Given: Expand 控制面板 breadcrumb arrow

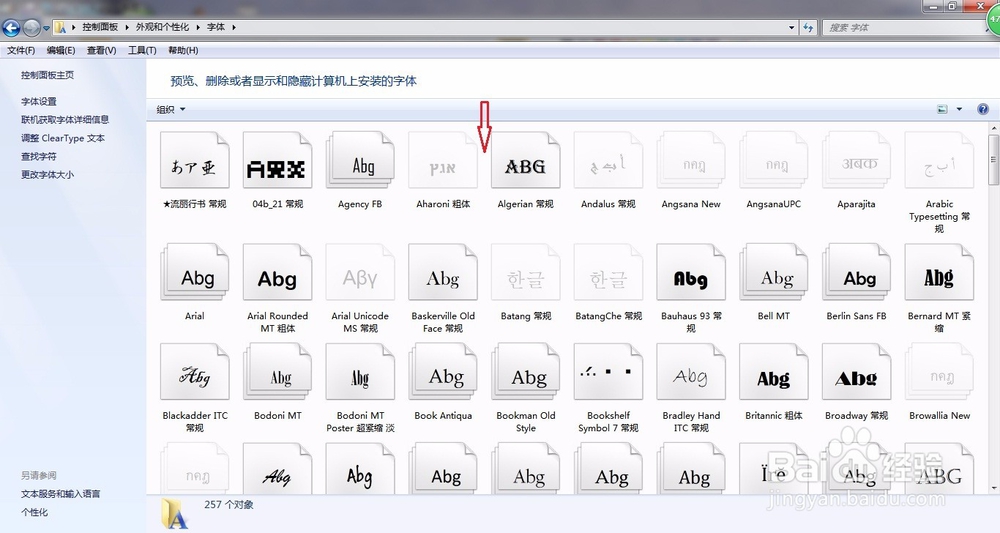Looking at the screenshot, I should tap(128, 27).
